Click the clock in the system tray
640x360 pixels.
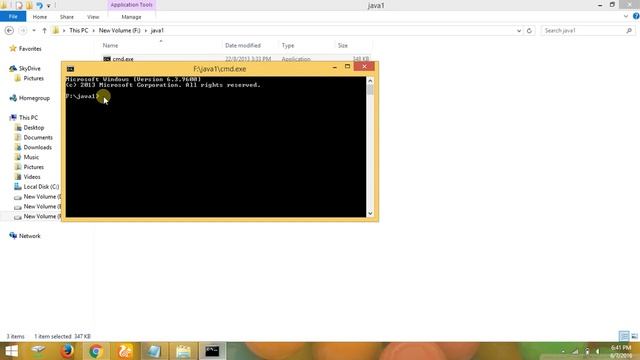[x=620, y=351]
